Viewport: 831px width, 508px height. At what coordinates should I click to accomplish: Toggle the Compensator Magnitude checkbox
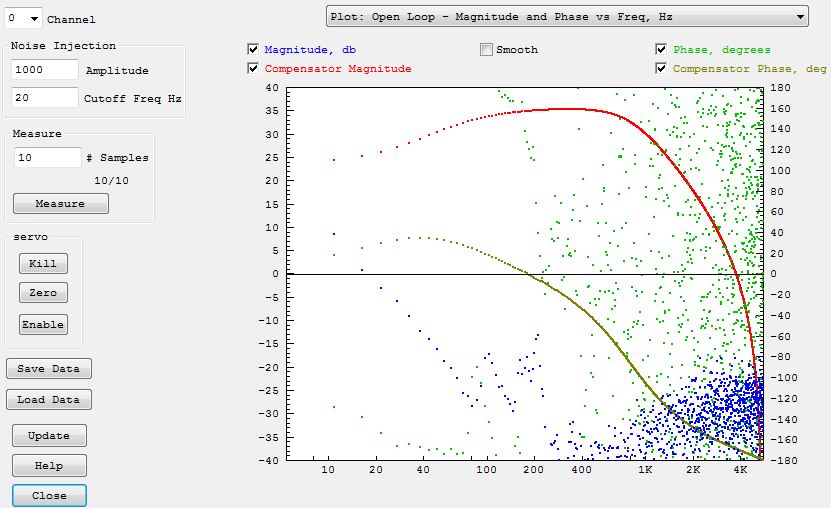(254, 68)
